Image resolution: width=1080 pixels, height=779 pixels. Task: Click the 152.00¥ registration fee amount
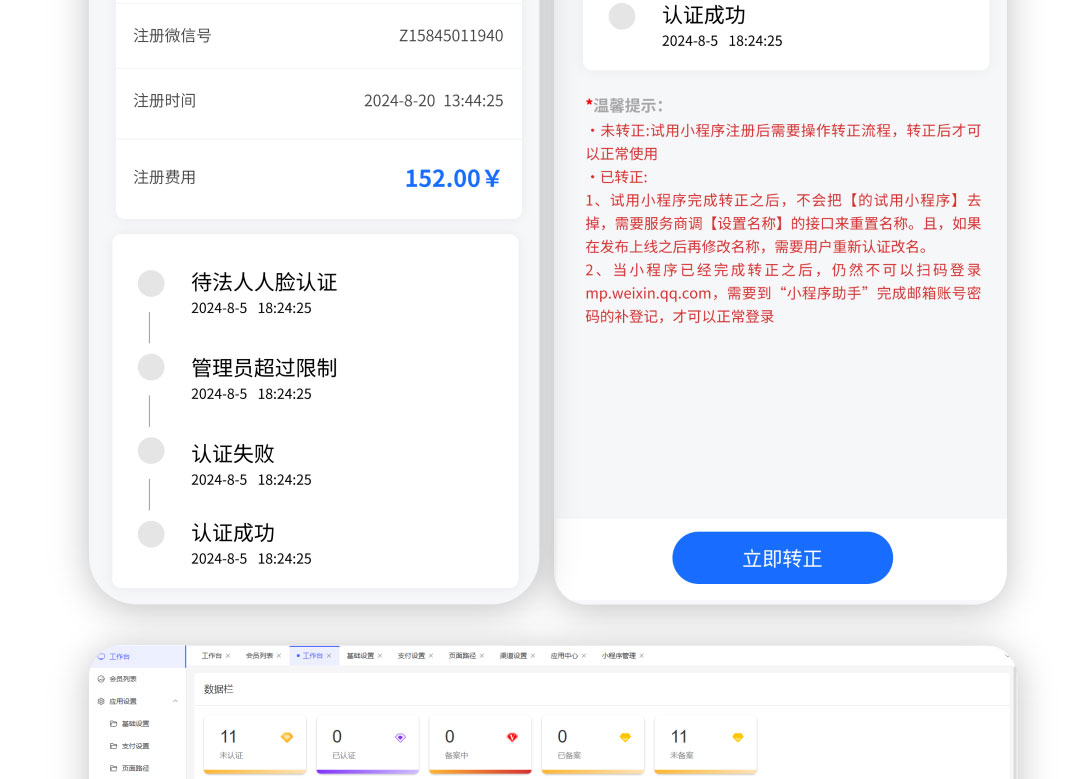click(x=452, y=178)
